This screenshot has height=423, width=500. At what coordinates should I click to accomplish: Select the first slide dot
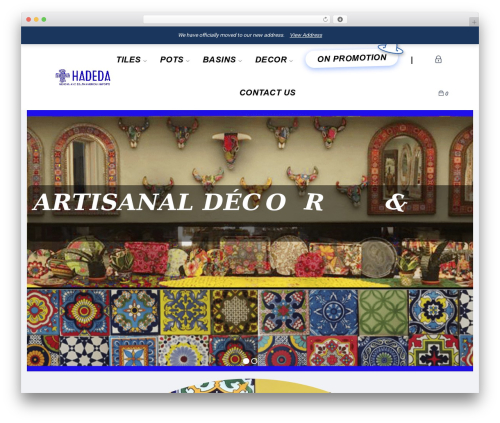click(x=246, y=361)
